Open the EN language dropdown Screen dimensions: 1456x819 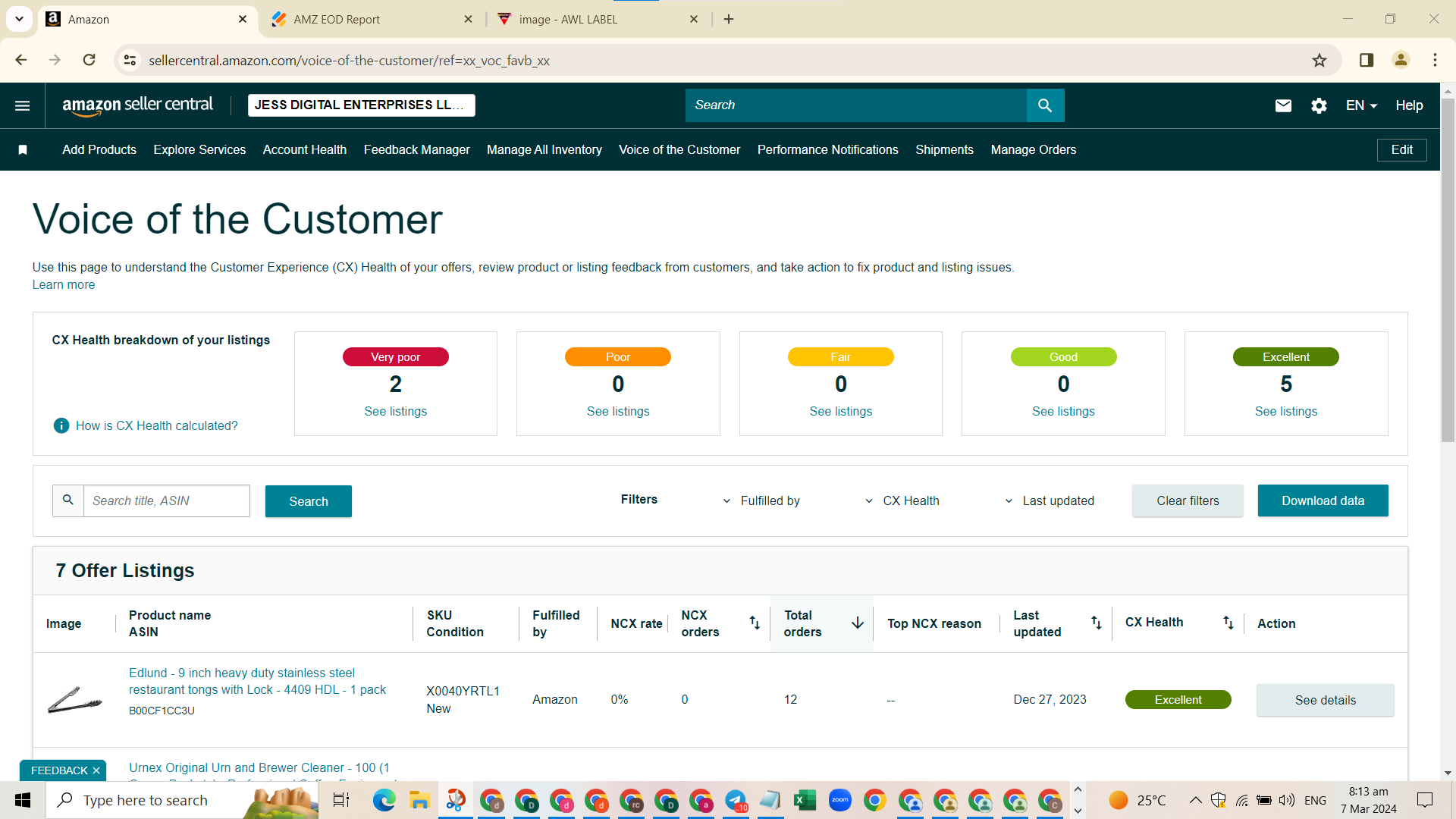(1361, 105)
